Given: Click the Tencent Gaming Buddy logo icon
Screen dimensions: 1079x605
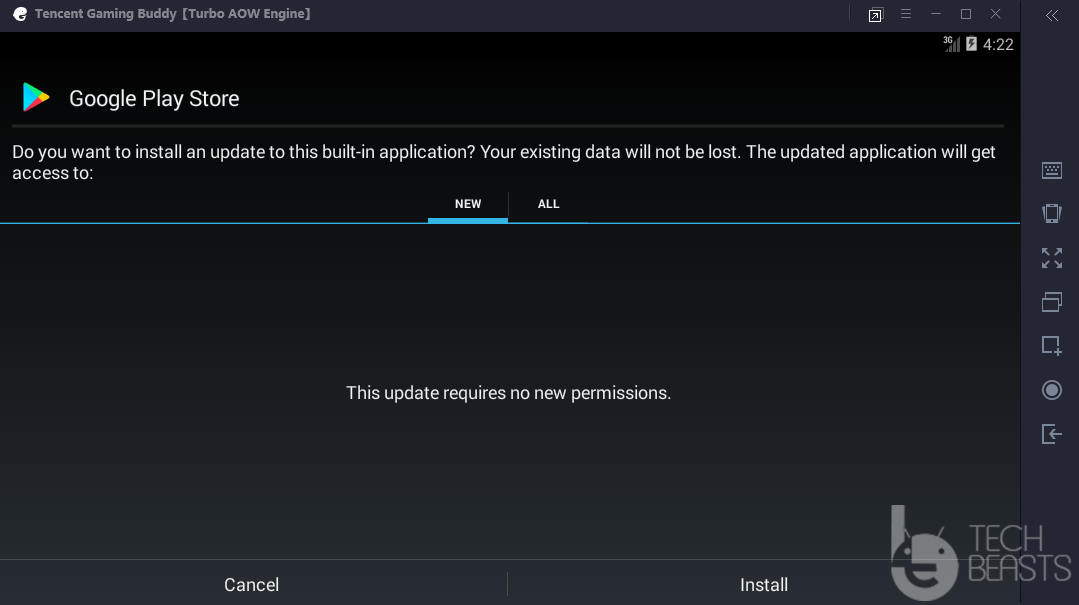Looking at the screenshot, I should (20, 14).
